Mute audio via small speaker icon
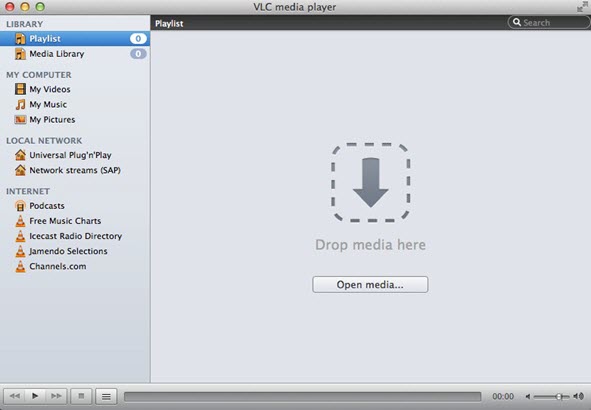 click(528, 396)
